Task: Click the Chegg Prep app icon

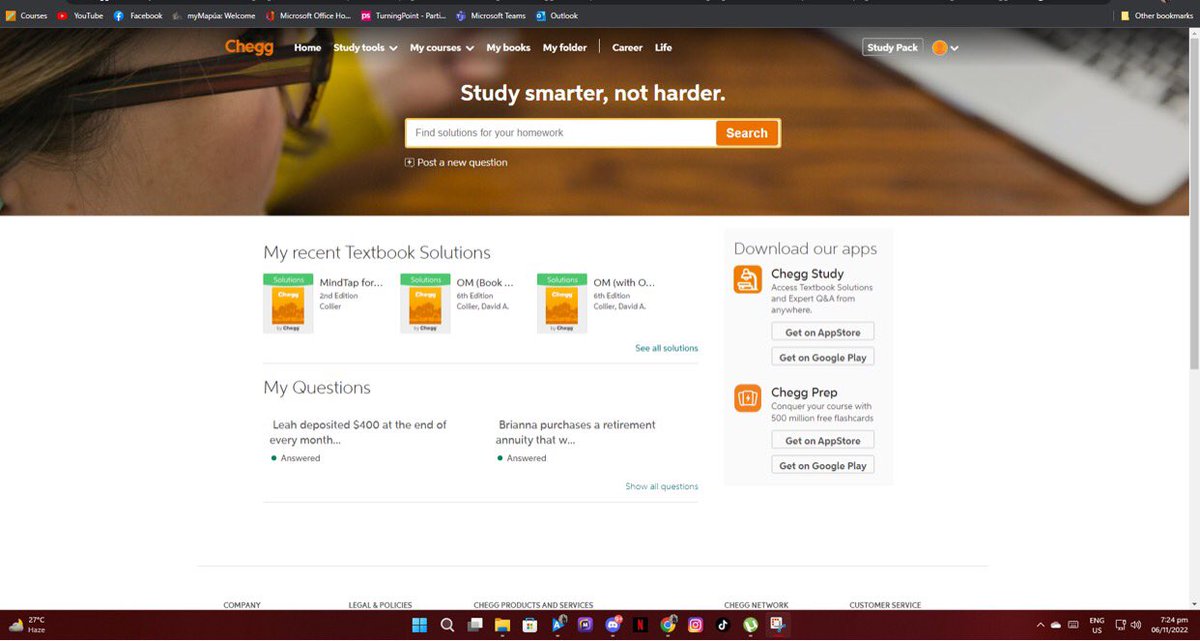Action: 747,399
